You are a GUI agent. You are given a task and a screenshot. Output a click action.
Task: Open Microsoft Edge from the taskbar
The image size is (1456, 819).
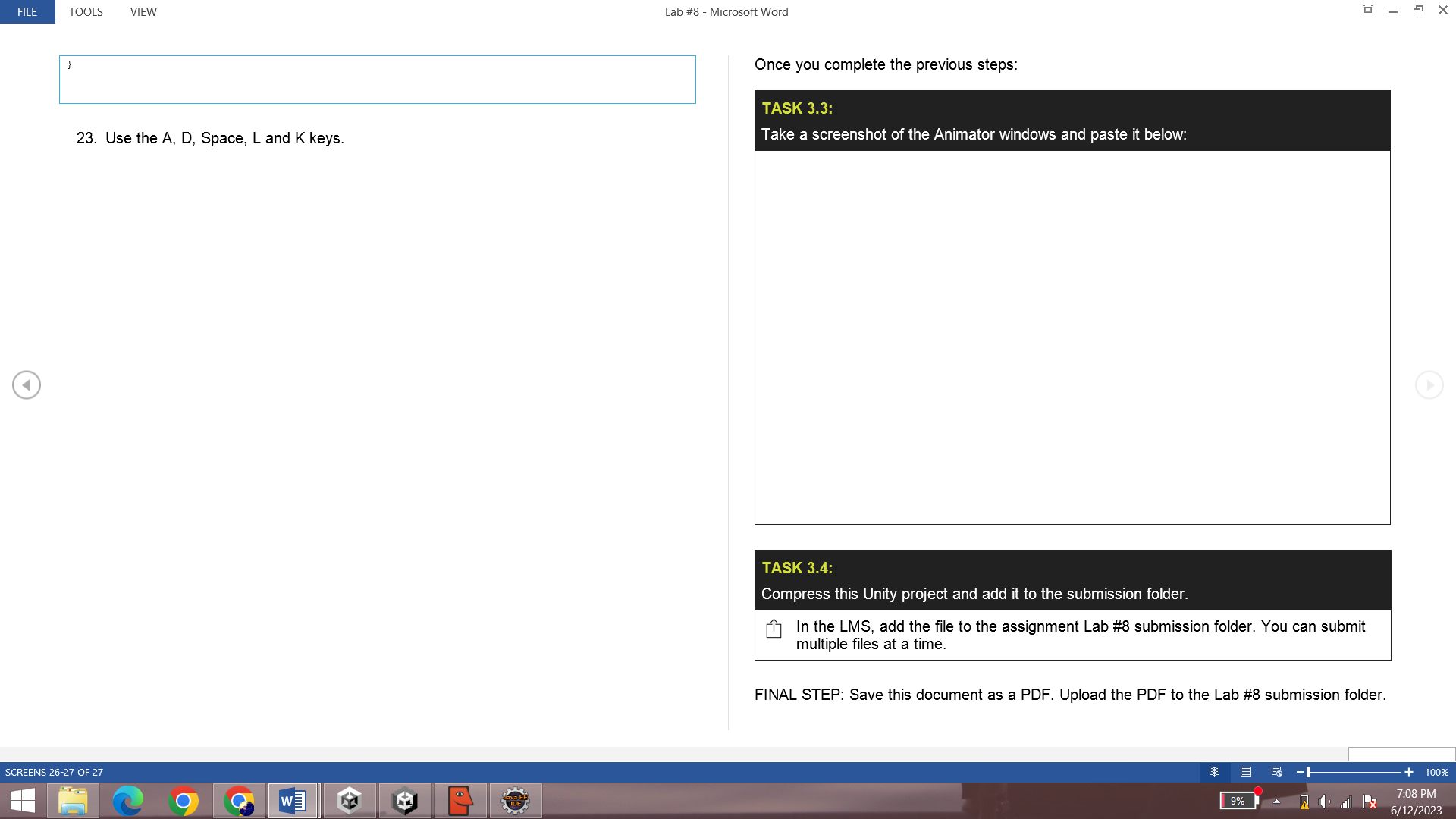tap(128, 801)
